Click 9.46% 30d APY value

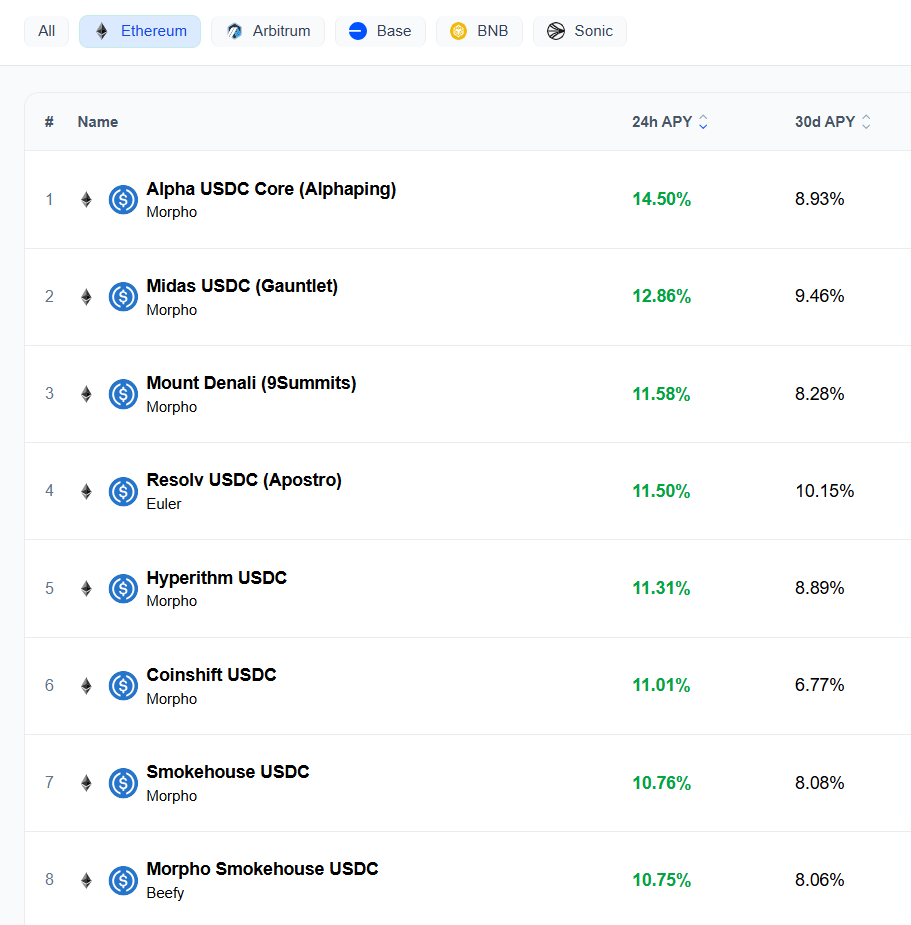coord(820,296)
